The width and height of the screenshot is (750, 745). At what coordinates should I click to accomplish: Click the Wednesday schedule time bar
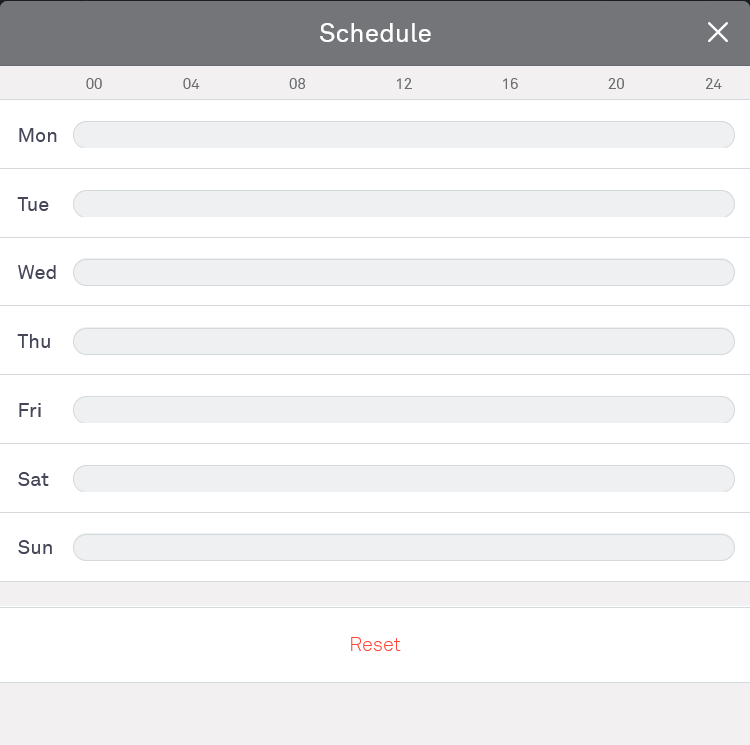pyautogui.click(x=404, y=272)
